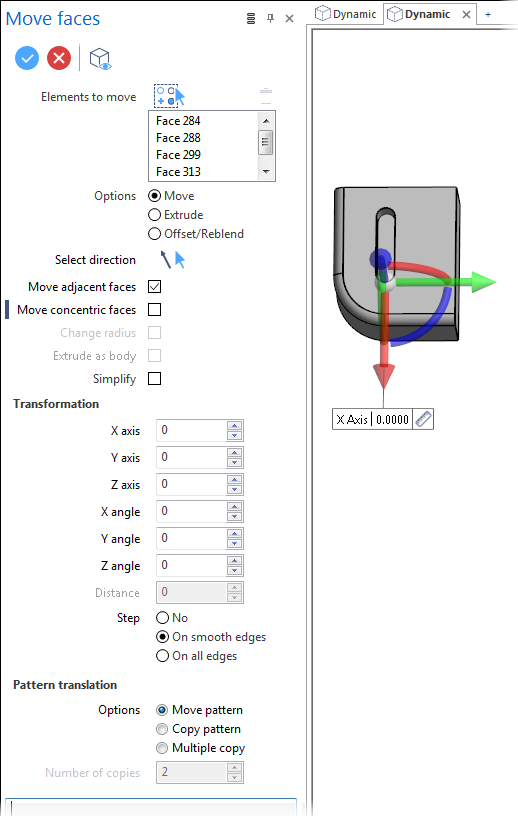Select the Extrude option radio button
518x816 pixels.
coord(155,215)
